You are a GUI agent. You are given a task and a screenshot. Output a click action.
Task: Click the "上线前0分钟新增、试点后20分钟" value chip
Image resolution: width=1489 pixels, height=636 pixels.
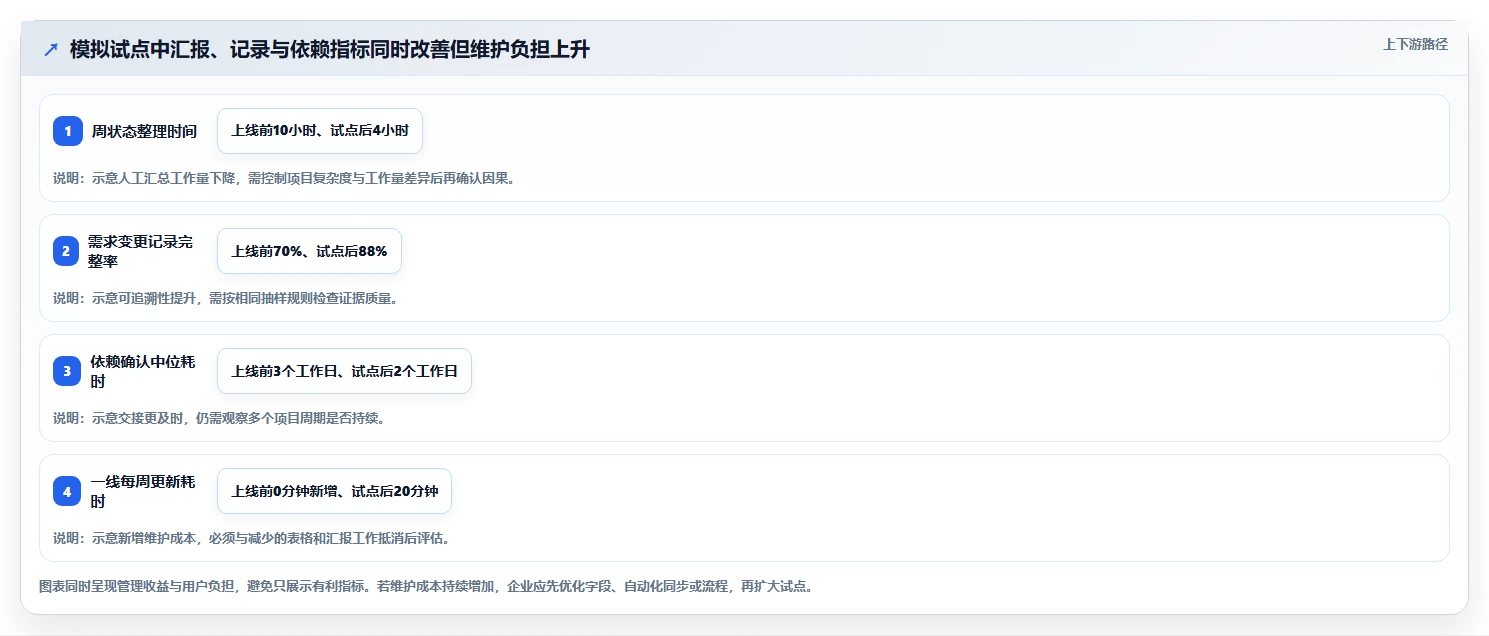334,491
